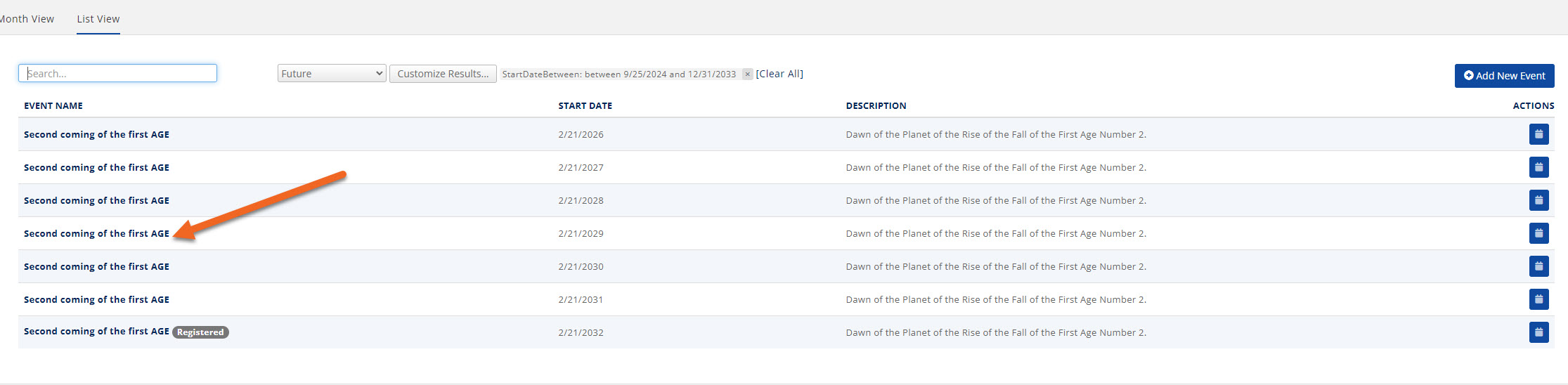Sort by the Start Date column header
1568x385 pixels.
coord(585,106)
